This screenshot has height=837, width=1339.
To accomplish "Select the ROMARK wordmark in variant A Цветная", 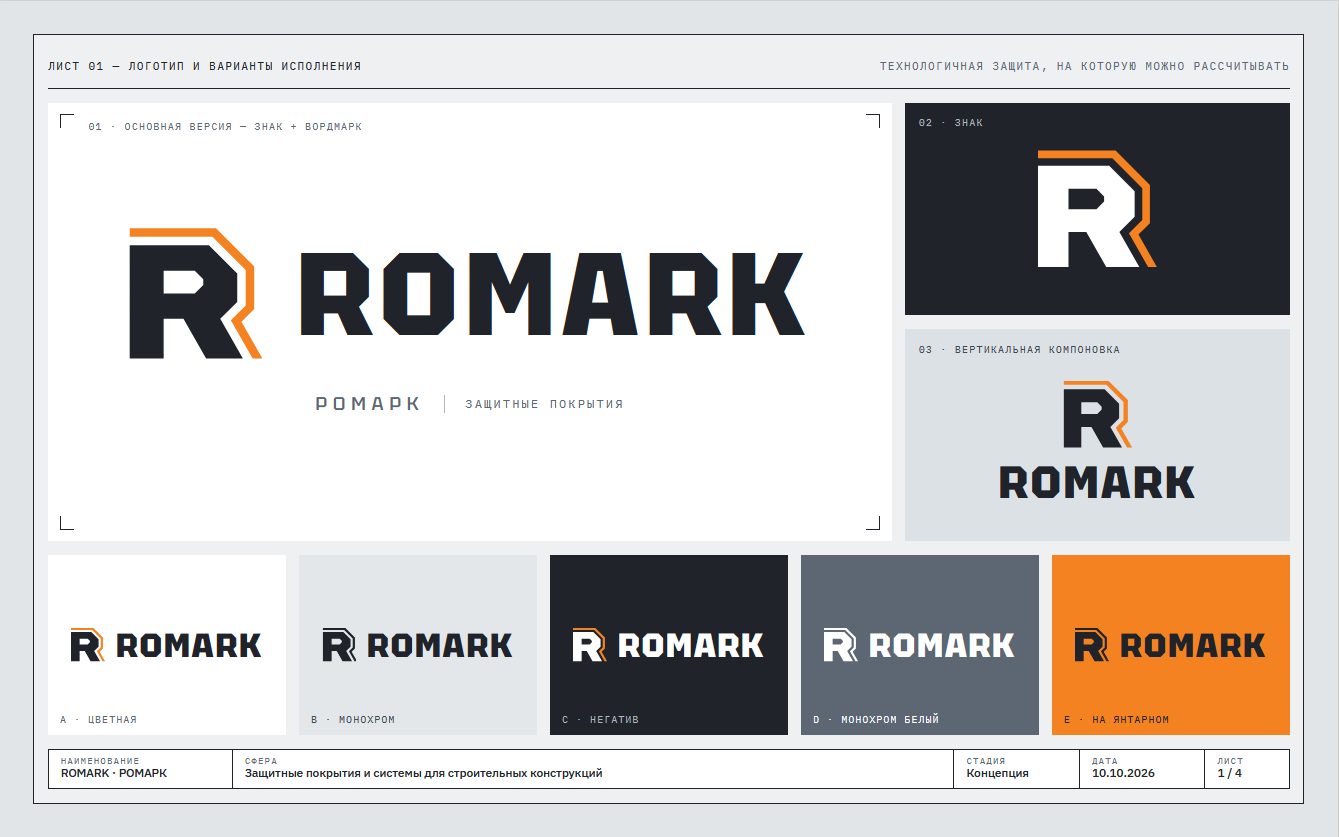I will tap(189, 645).
